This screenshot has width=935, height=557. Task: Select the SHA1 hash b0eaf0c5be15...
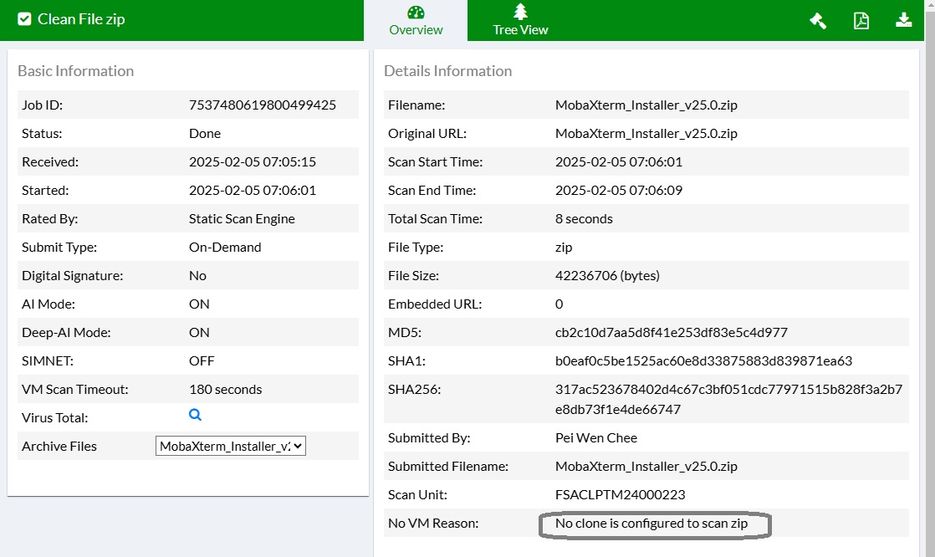coord(704,361)
